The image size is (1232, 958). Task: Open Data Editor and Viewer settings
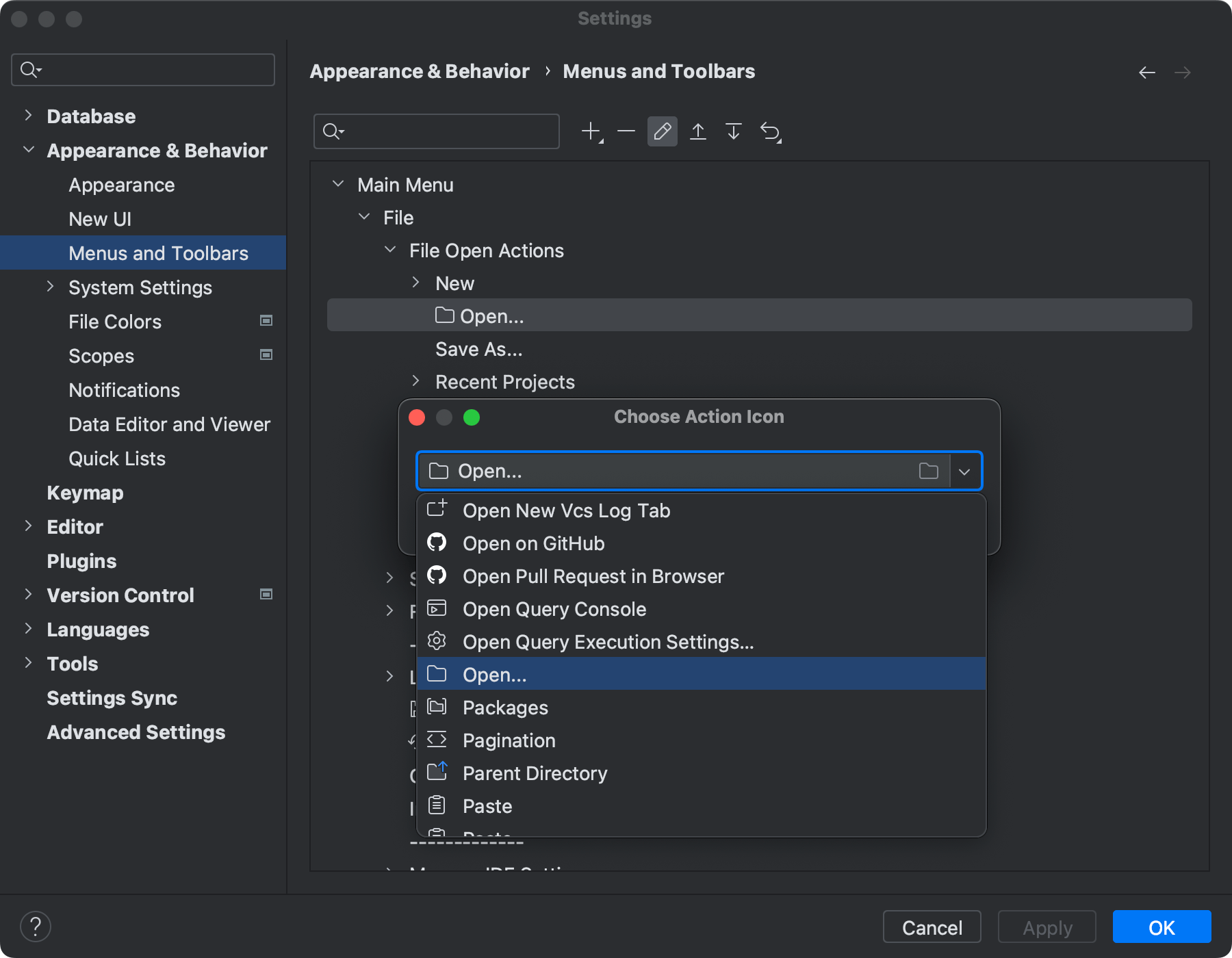[x=170, y=424]
